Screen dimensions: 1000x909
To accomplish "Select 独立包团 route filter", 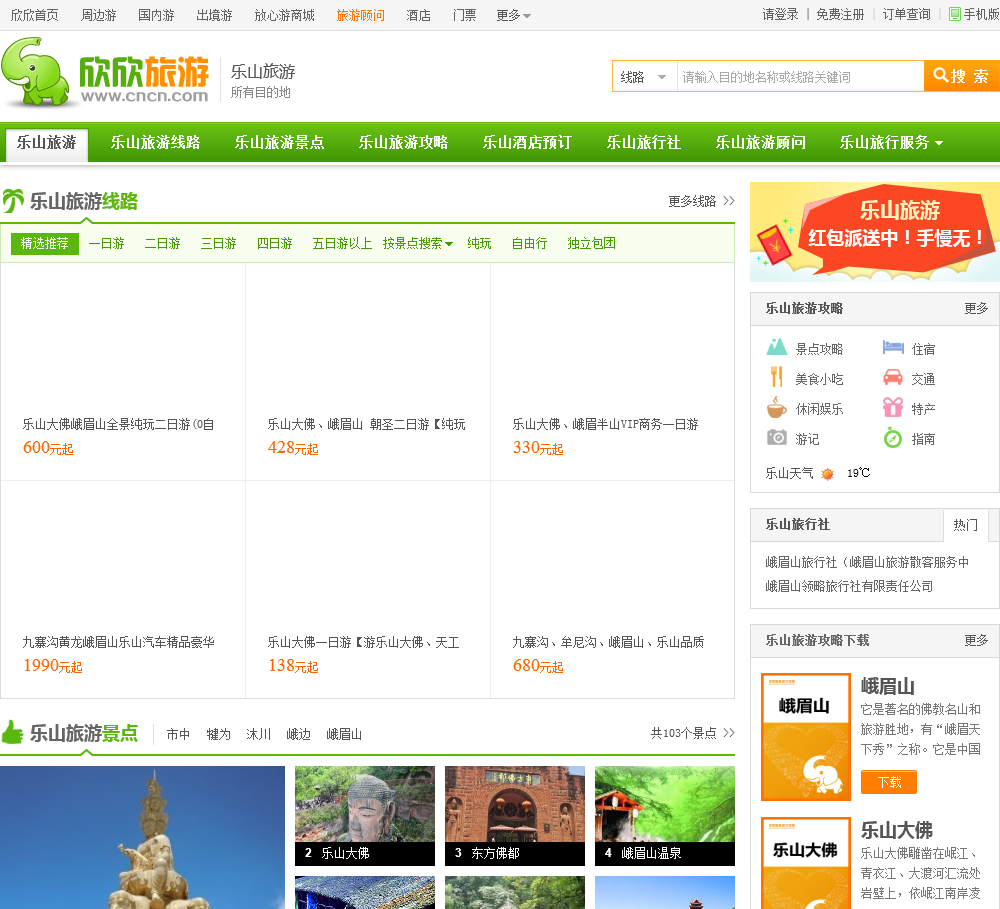I will tap(592, 244).
